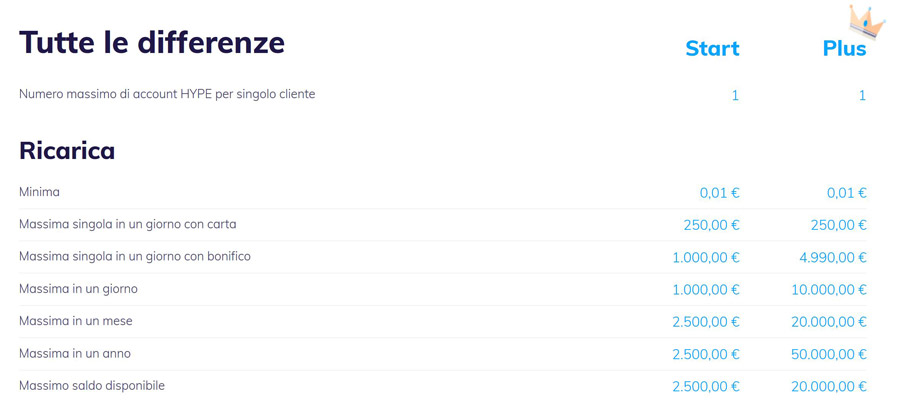Click the Ricarica section heading
Viewport: 900px width, 406px height.
tap(67, 150)
